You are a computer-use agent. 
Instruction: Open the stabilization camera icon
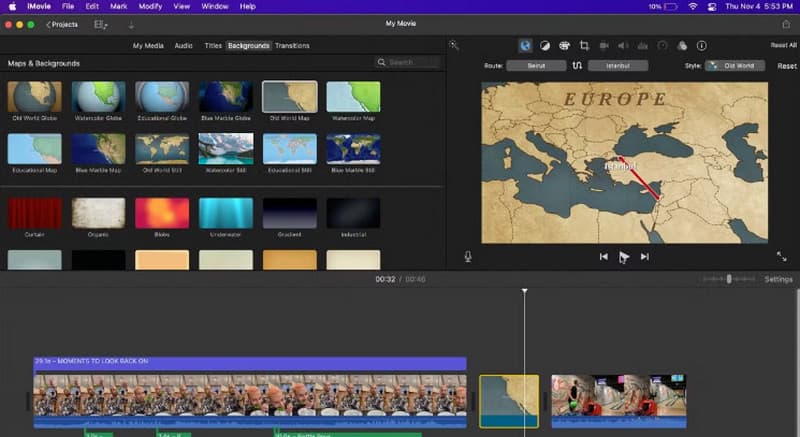(x=604, y=46)
